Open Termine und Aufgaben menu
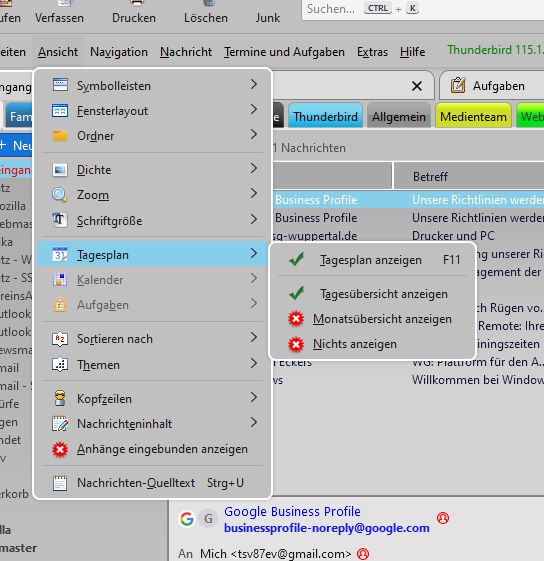This screenshot has width=544, height=561. point(284,52)
